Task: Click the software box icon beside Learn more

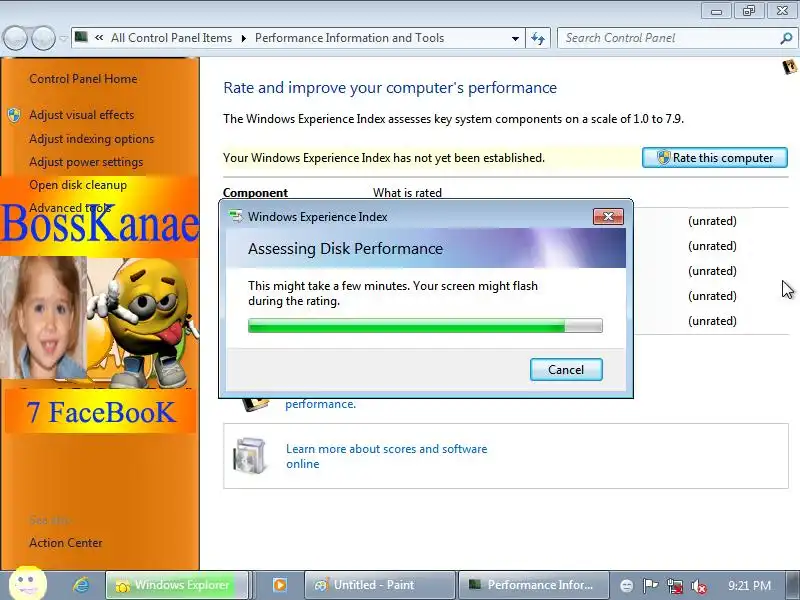Action: (249, 456)
